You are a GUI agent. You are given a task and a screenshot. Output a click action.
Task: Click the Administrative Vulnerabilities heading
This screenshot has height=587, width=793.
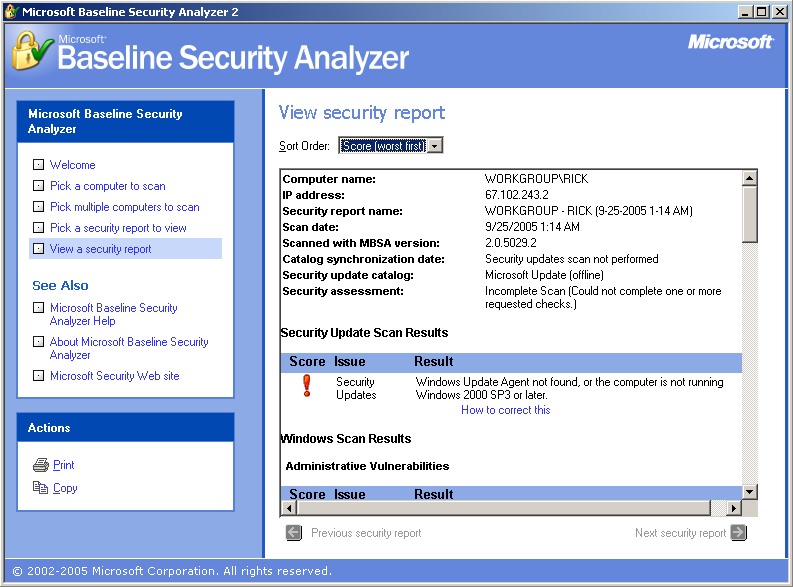[x=367, y=466]
